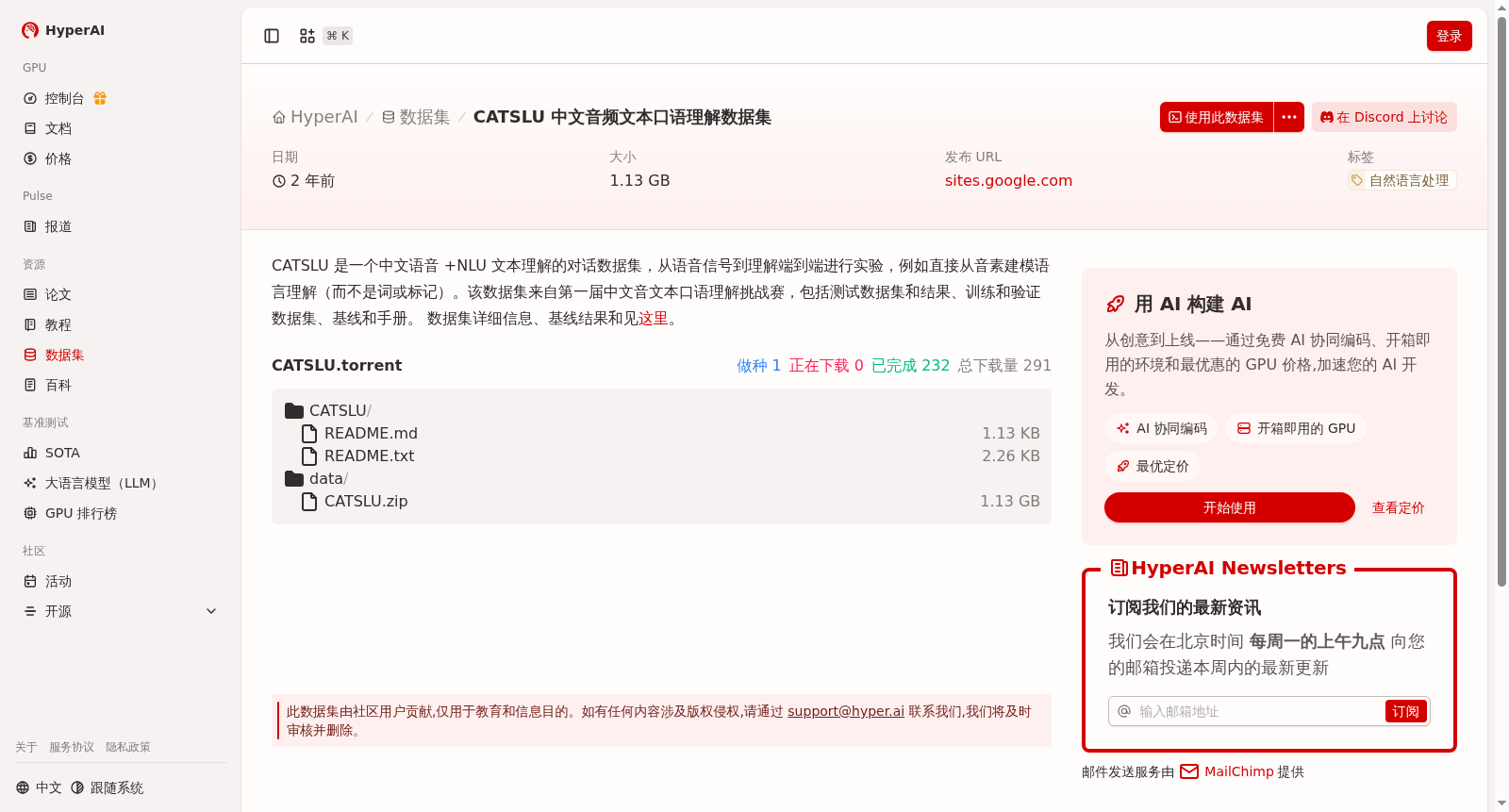Click the page vertical scrollbar
This screenshot has height=812, width=1509.
(1501, 302)
